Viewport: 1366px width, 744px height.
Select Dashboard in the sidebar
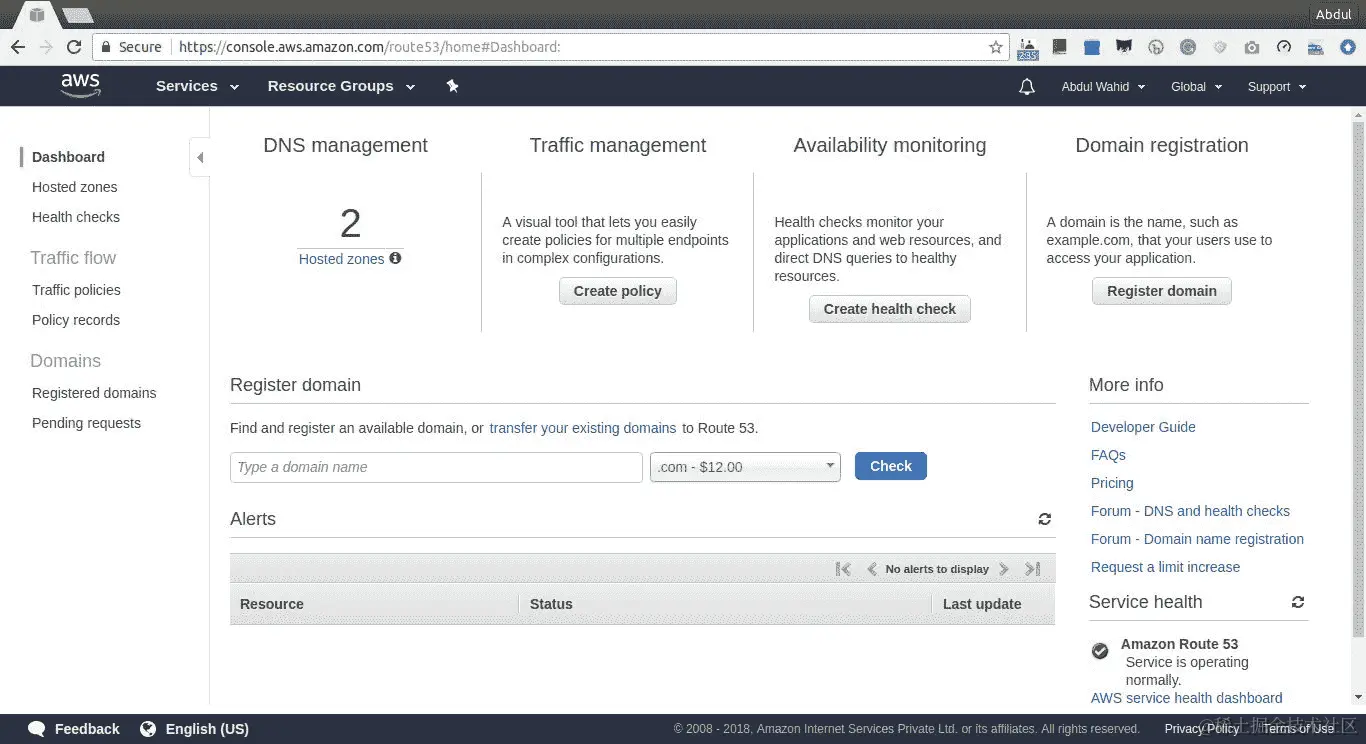68,157
